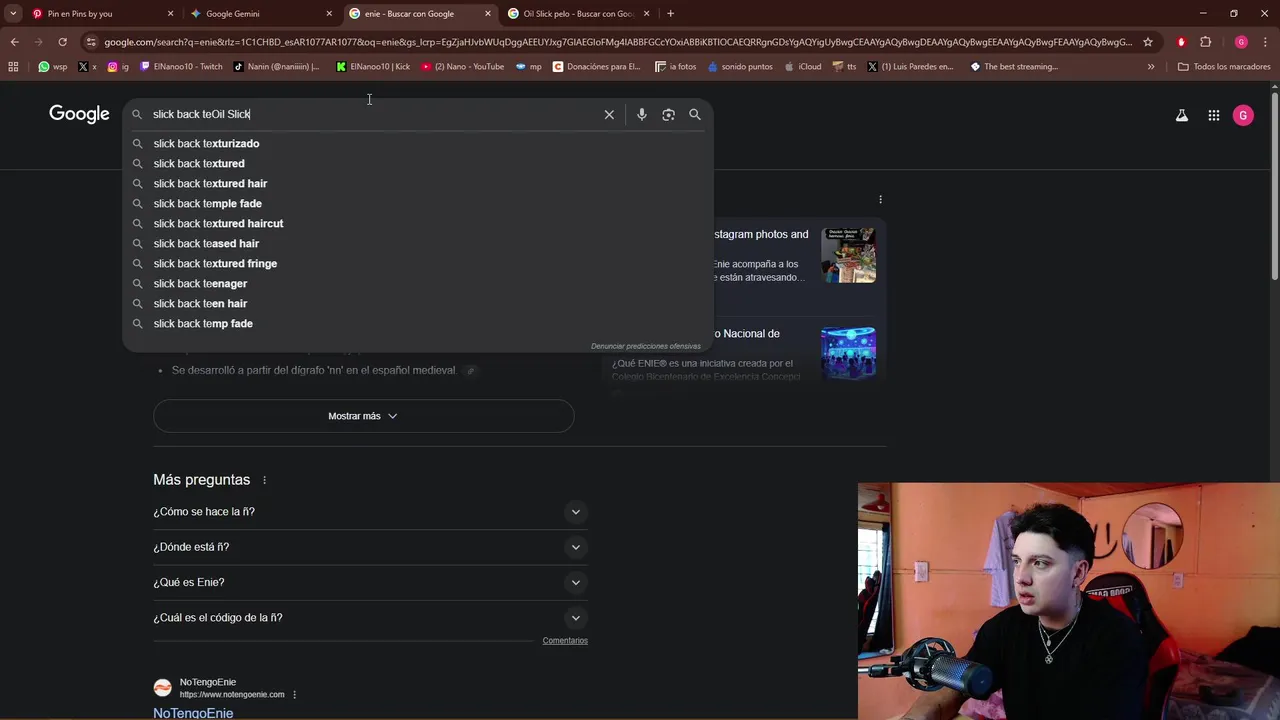Screen dimensions: 1280x720
Task: Open the Instagram result thumbnail image
Action: click(x=848, y=255)
